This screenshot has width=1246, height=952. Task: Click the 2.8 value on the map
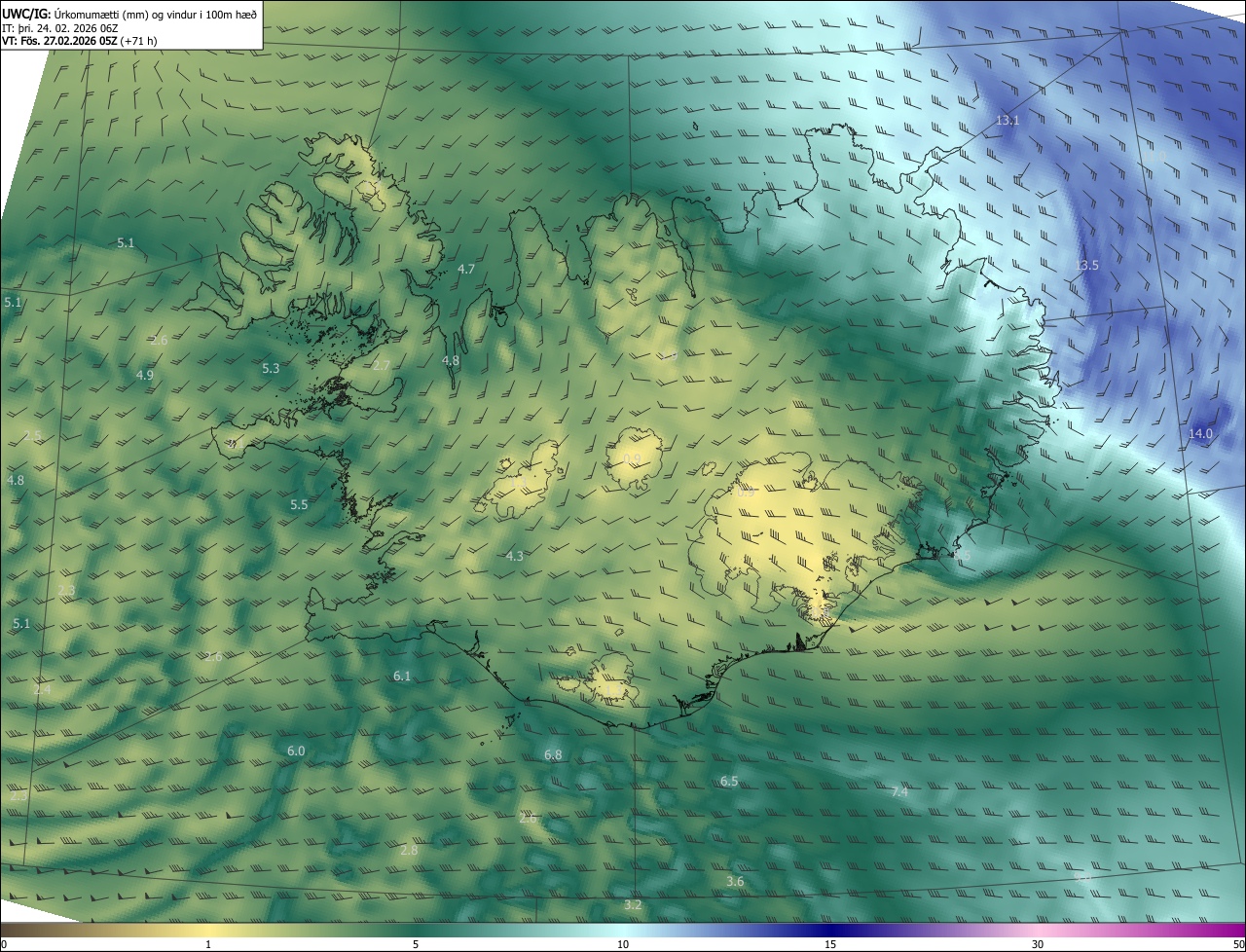[409, 850]
